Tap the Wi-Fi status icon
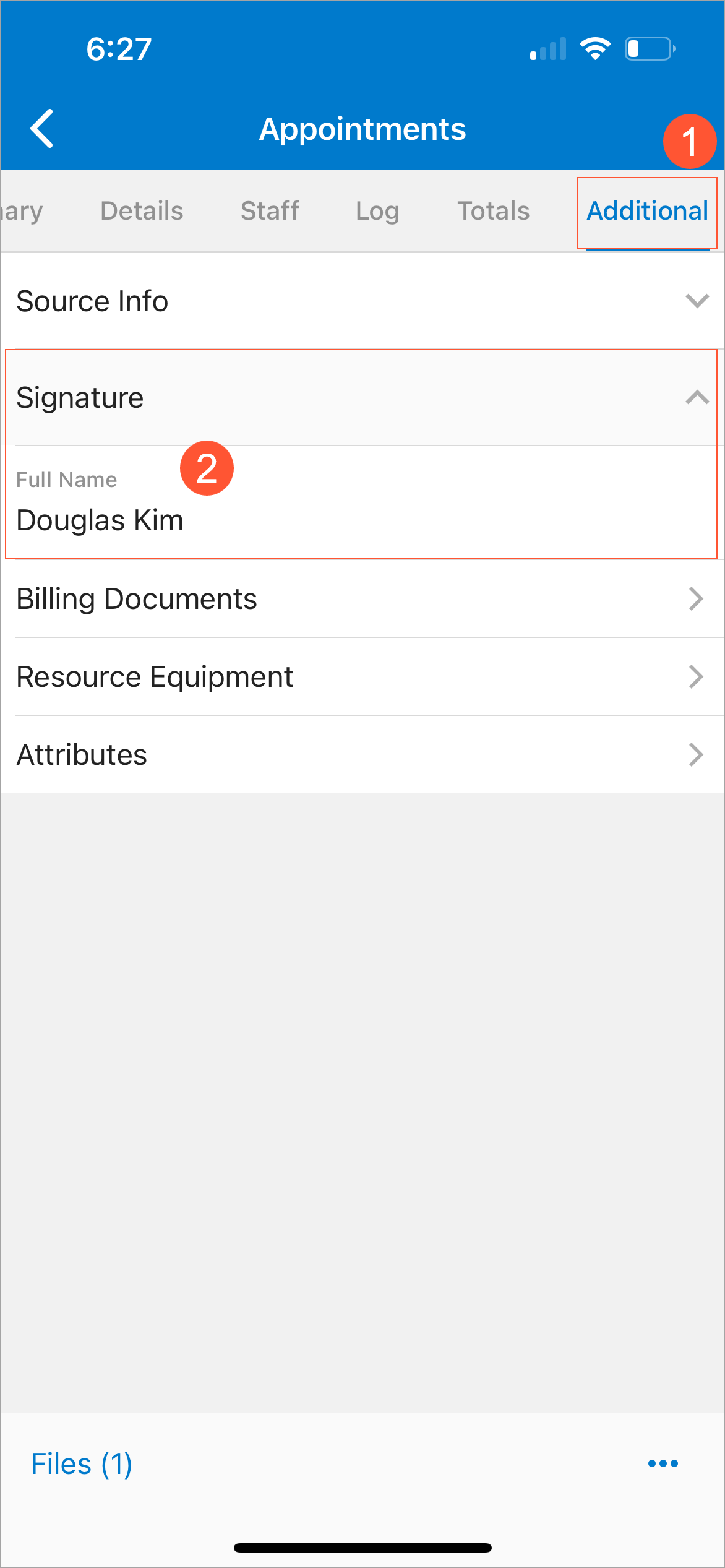 [595, 49]
